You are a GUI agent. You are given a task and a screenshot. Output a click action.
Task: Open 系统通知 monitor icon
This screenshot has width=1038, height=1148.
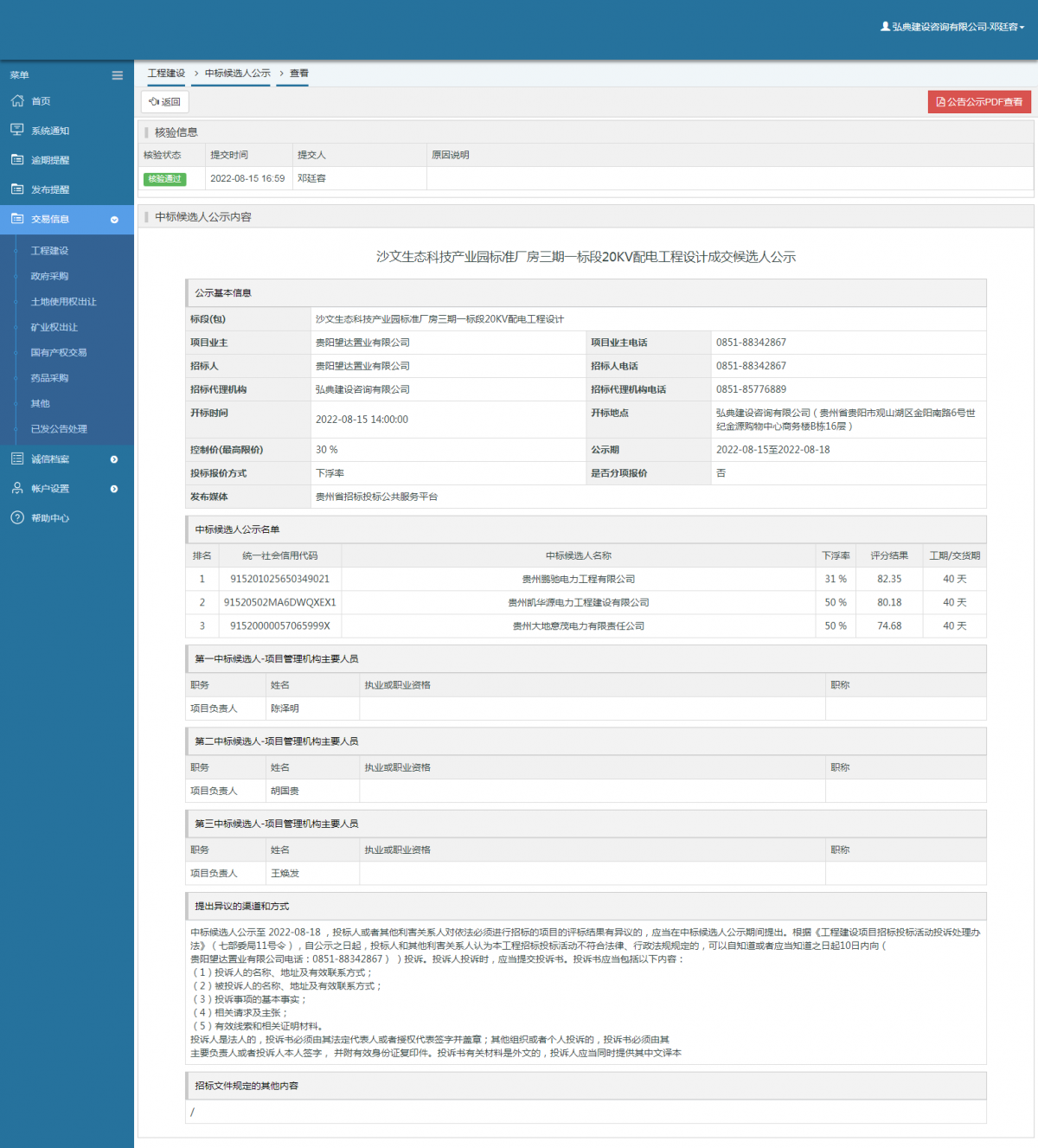coord(17,130)
